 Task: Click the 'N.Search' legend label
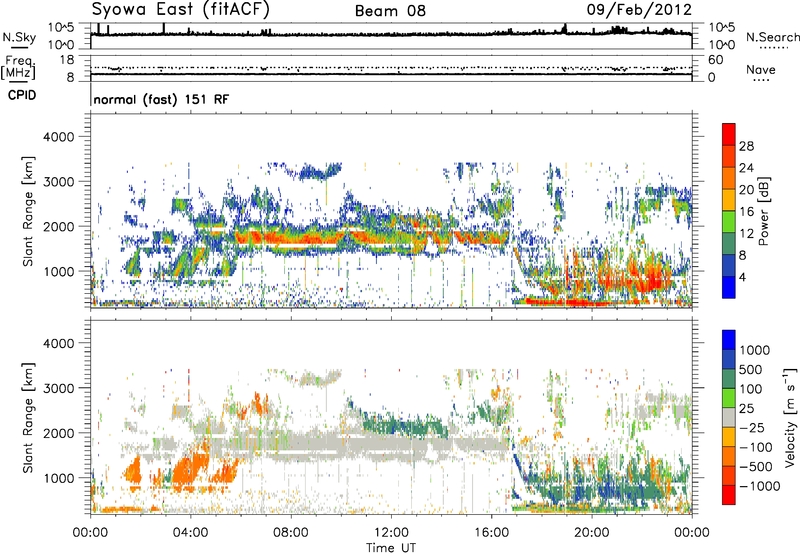coord(772,37)
